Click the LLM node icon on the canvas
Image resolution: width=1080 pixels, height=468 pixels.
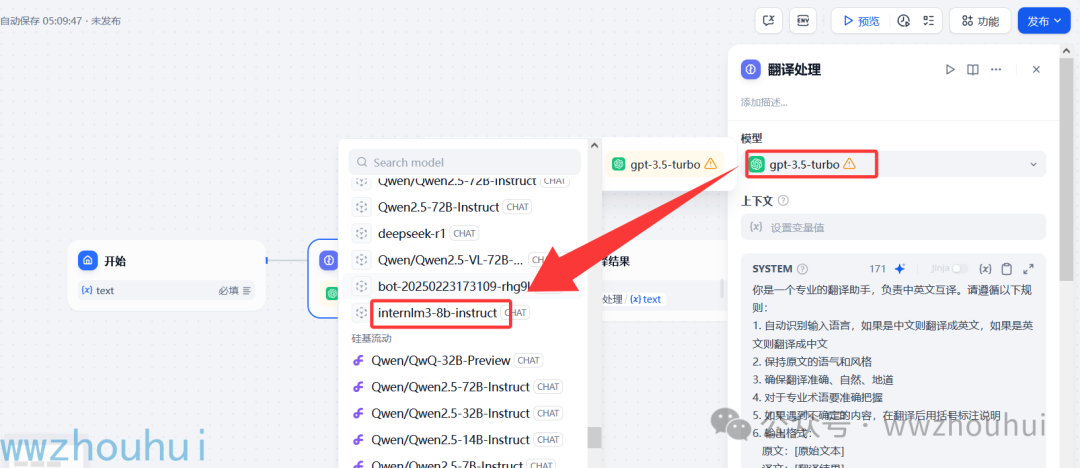coord(329,261)
